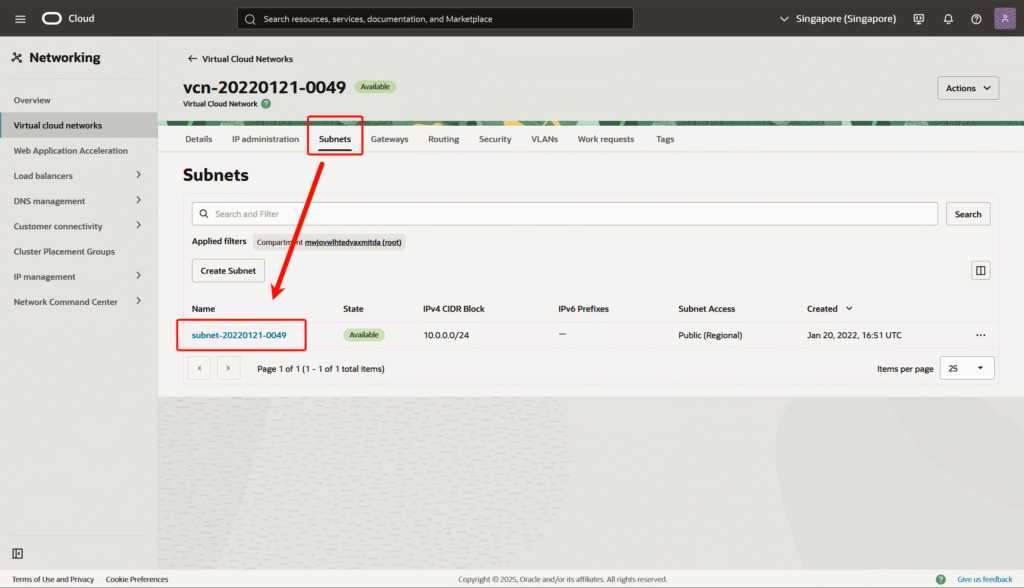Viewport: 1024px width, 588px height.
Task: Open the Items per page dropdown
Action: pos(967,369)
